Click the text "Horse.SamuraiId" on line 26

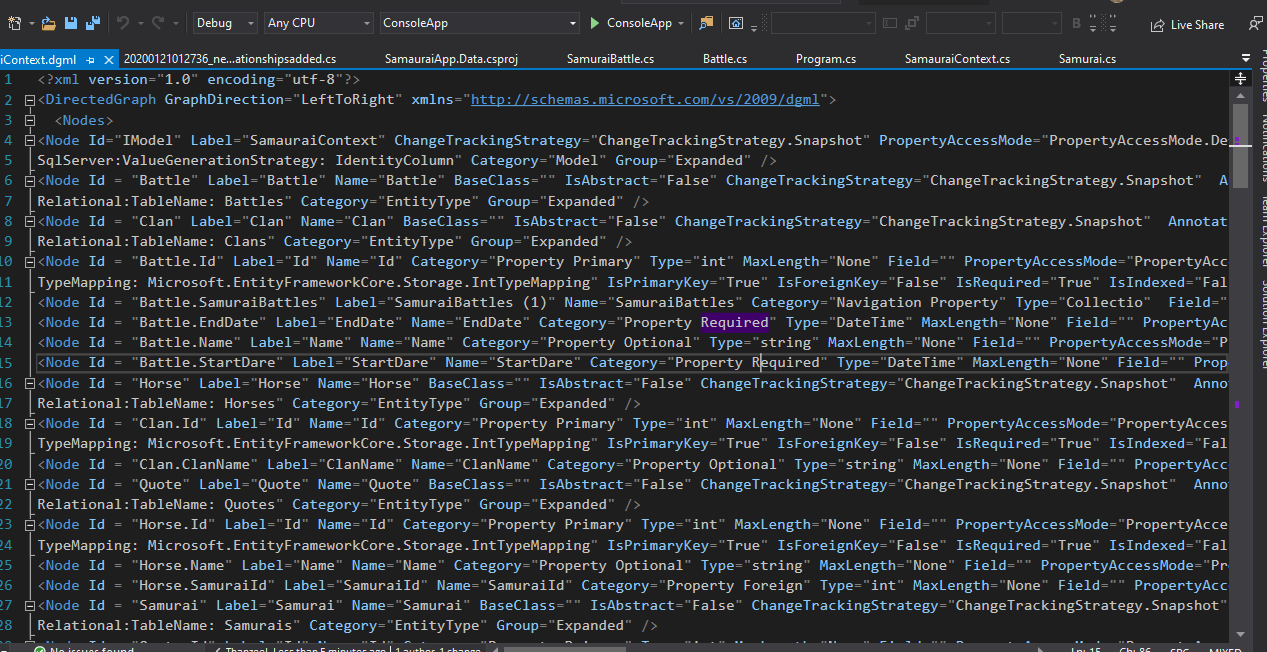coord(203,585)
